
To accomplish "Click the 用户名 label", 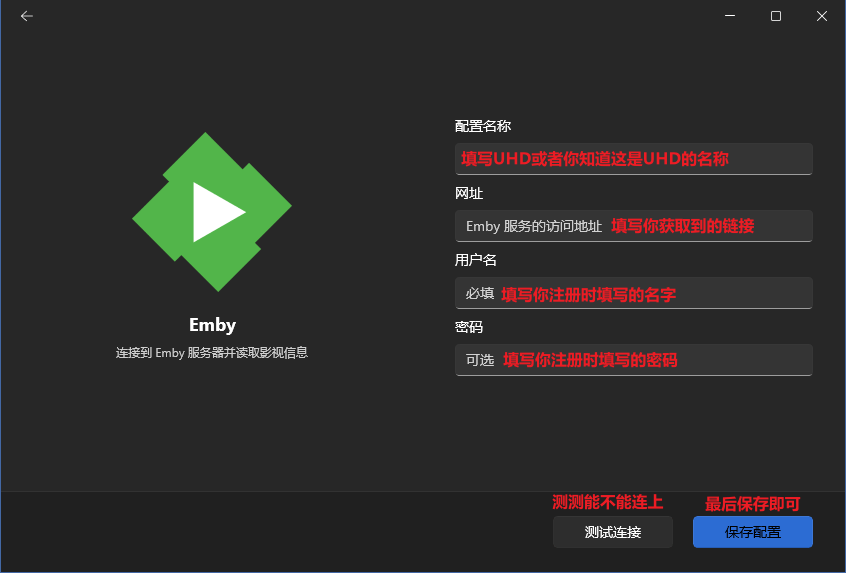I will click(x=476, y=260).
